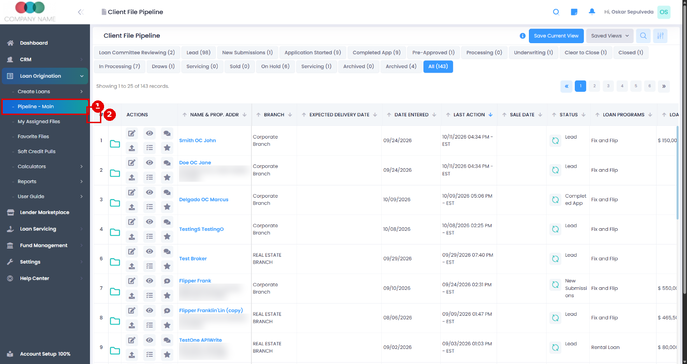Click edit icon in Doe OC Jane row
This screenshot has height=364, width=687.
(131, 163)
